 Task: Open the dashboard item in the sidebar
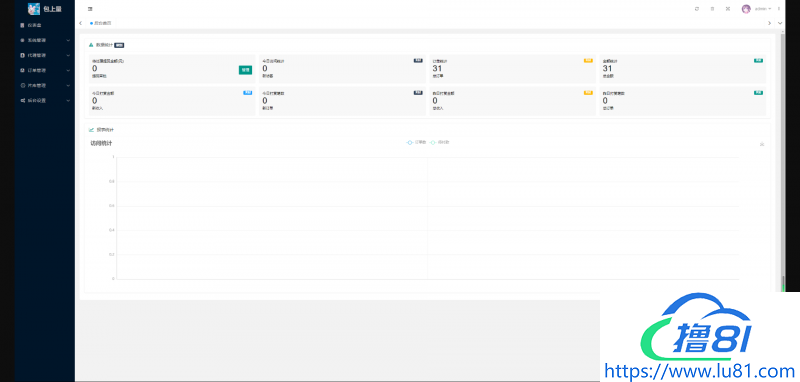tap(44, 25)
